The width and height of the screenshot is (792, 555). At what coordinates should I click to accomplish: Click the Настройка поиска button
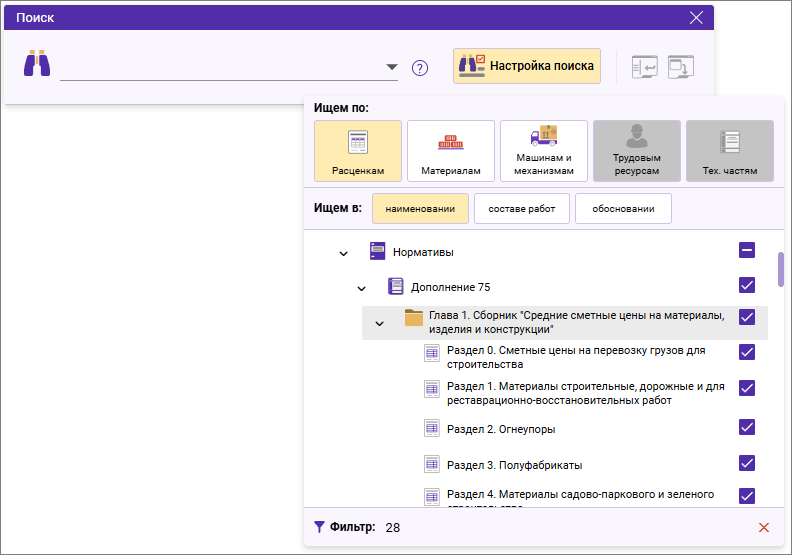[x=527, y=66]
